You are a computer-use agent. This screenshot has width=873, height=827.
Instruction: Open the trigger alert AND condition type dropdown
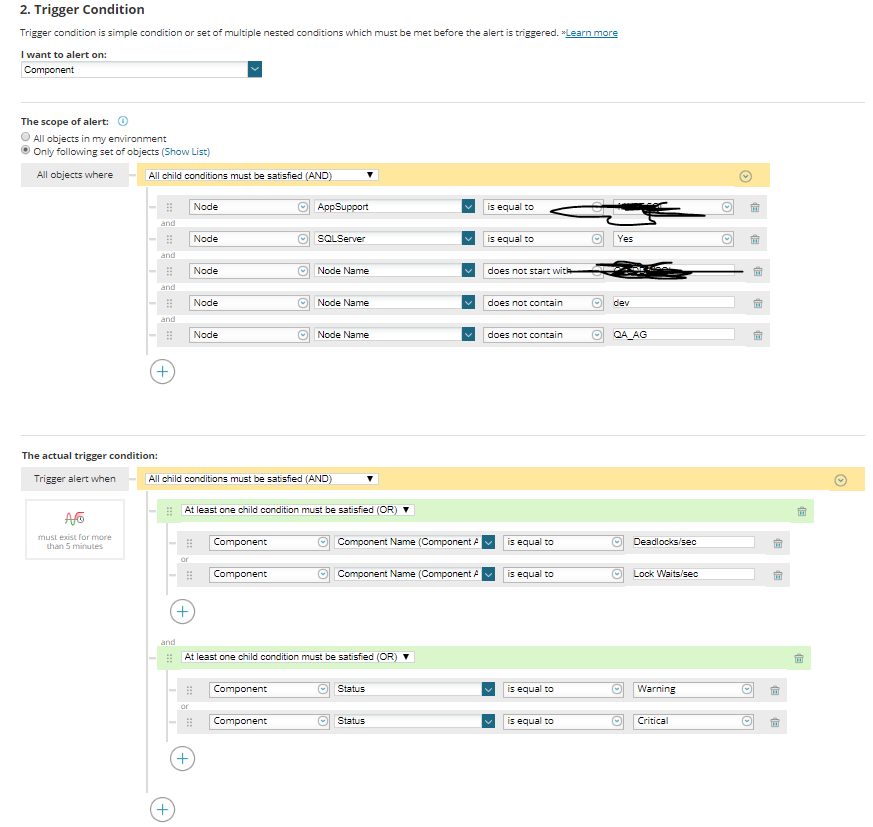[262, 478]
